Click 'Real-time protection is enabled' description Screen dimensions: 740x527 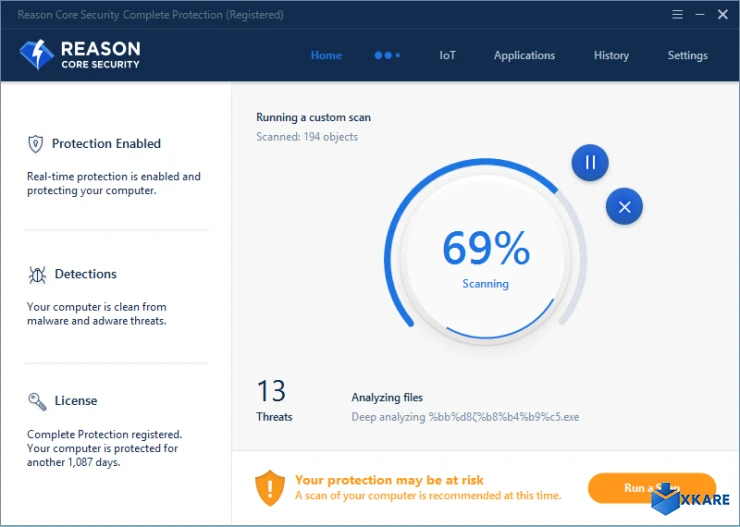pyautogui.click(x=114, y=184)
